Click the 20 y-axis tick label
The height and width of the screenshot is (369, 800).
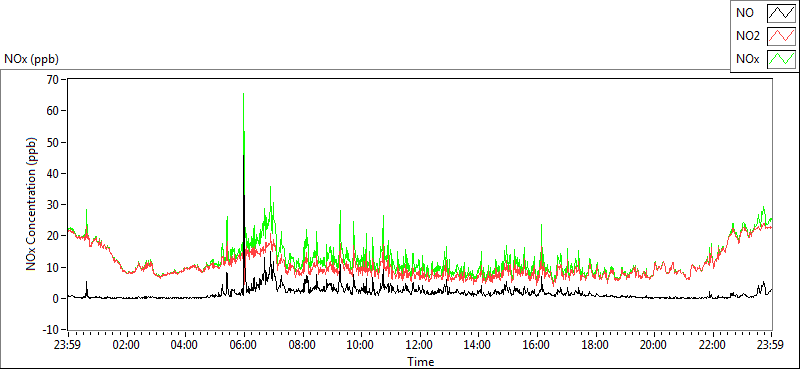pos(52,235)
